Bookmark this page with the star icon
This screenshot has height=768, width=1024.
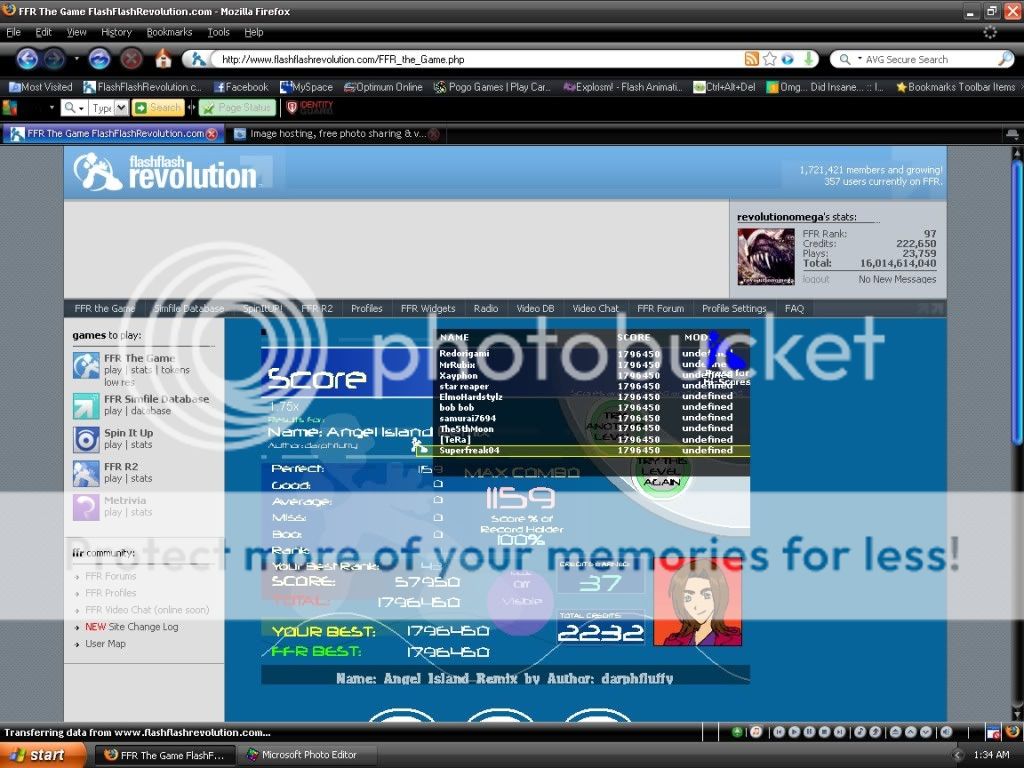tap(769, 60)
